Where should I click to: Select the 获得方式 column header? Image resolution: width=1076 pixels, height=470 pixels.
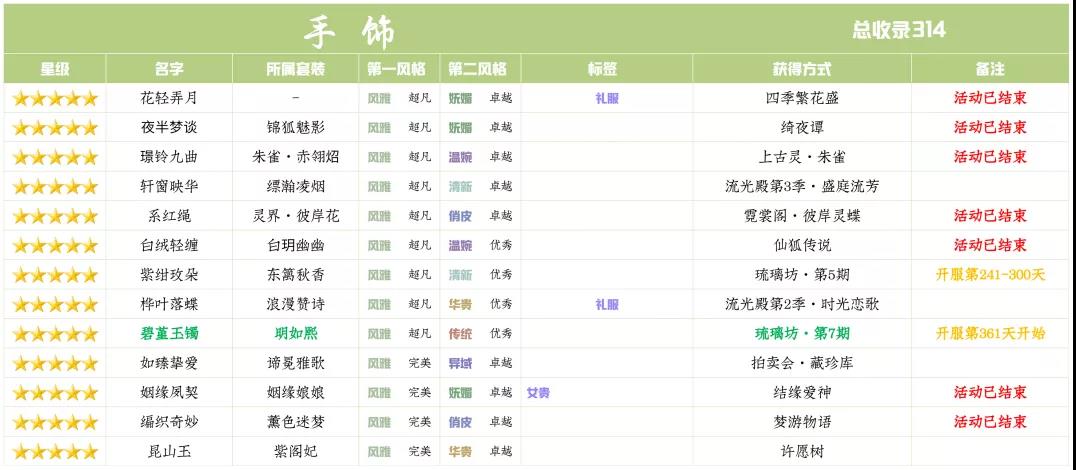802,69
